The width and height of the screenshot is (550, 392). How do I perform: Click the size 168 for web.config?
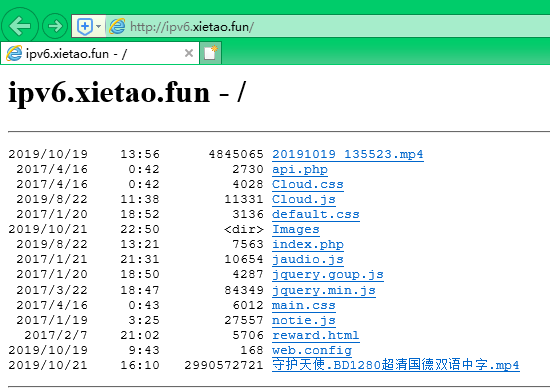coord(251,351)
